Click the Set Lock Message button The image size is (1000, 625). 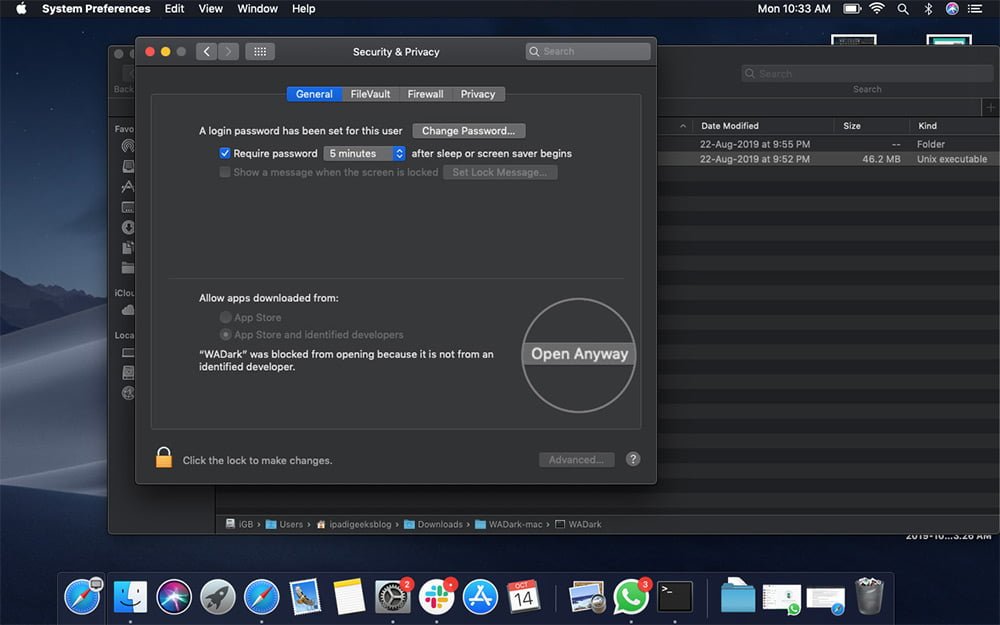[x=500, y=172]
